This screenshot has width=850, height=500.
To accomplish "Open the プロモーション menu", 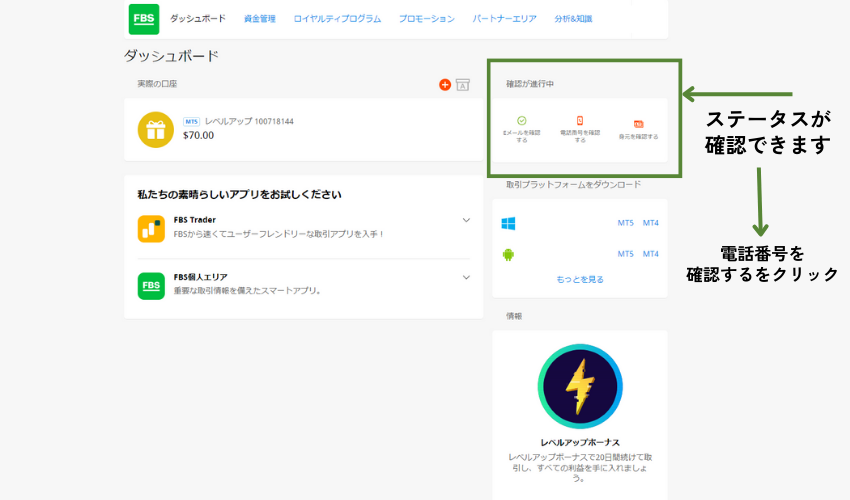I will [427, 18].
